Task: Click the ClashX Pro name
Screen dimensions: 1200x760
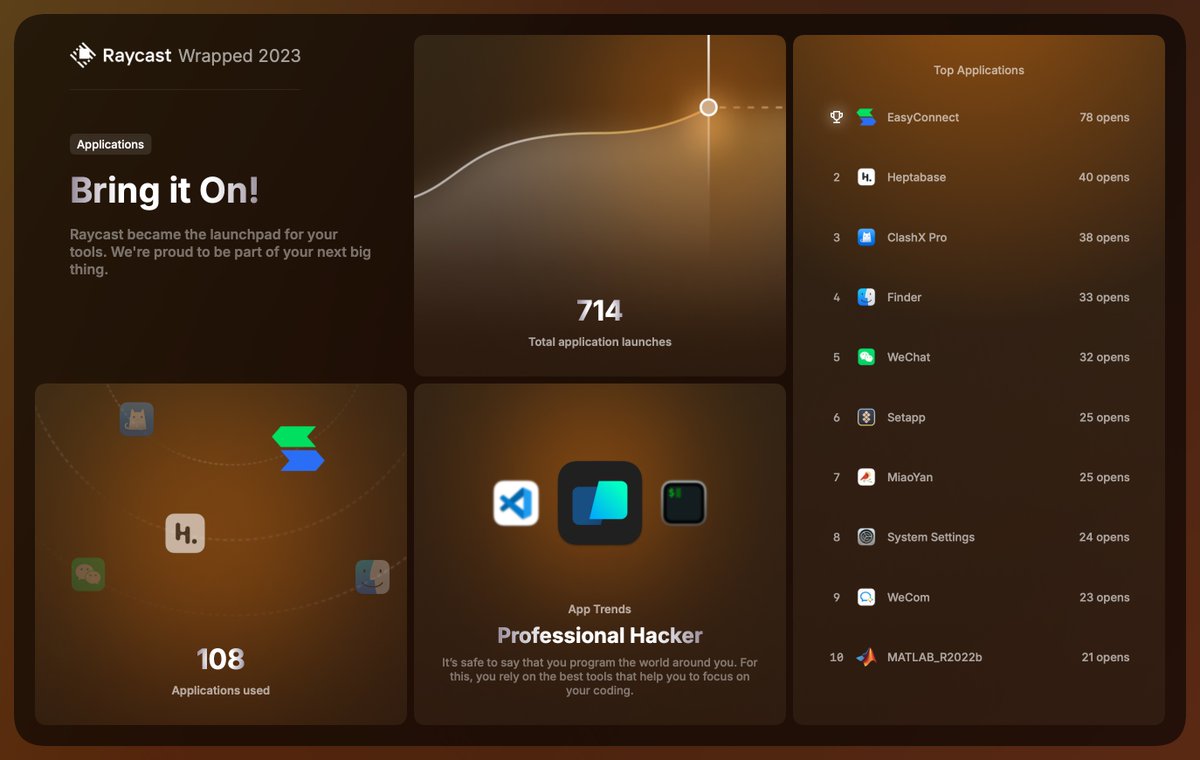Action: tap(917, 237)
